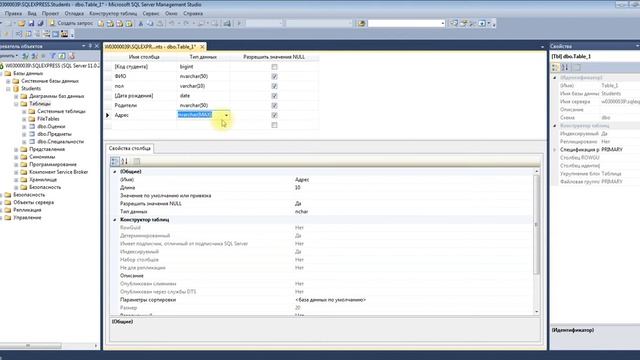This screenshot has width=640, height=360.
Task: Click the disconnect icon in Object Explorer toolbar
Action: [35, 56]
